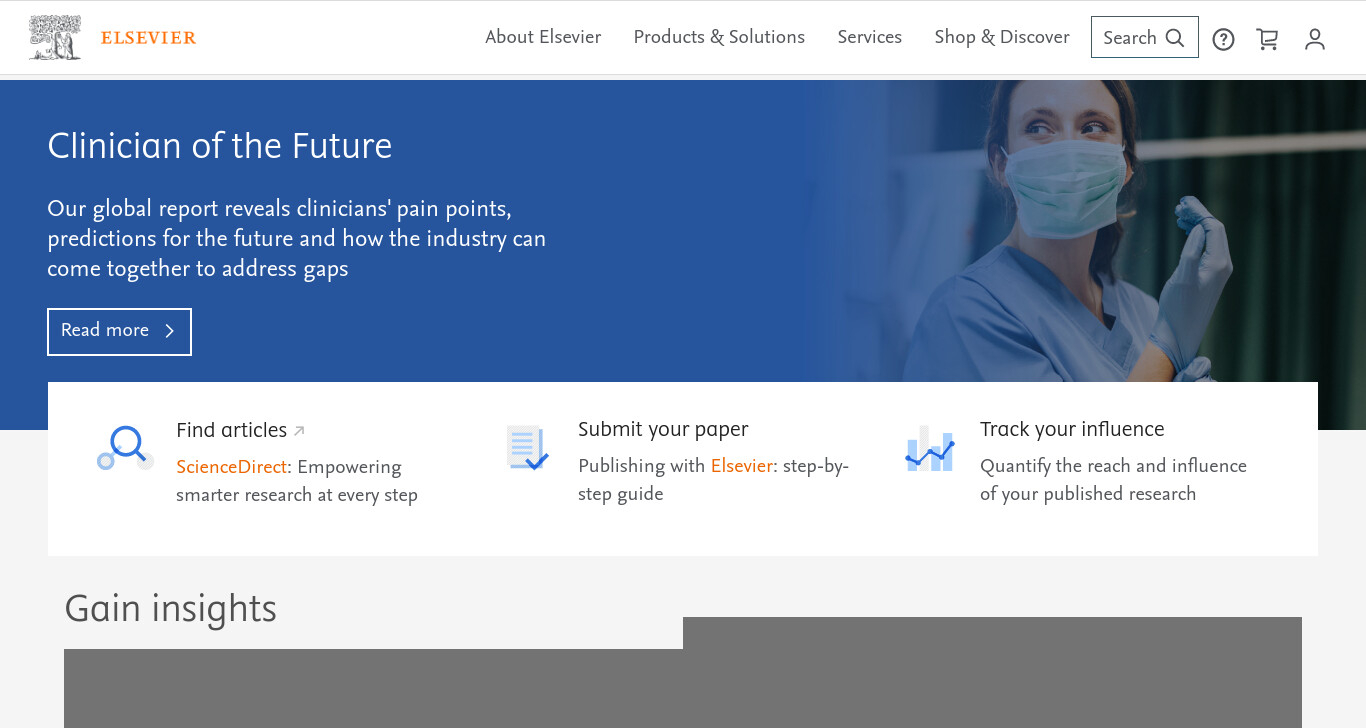Click the global report description paragraph
The image size is (1366, 728).
(x=297, y=239)
